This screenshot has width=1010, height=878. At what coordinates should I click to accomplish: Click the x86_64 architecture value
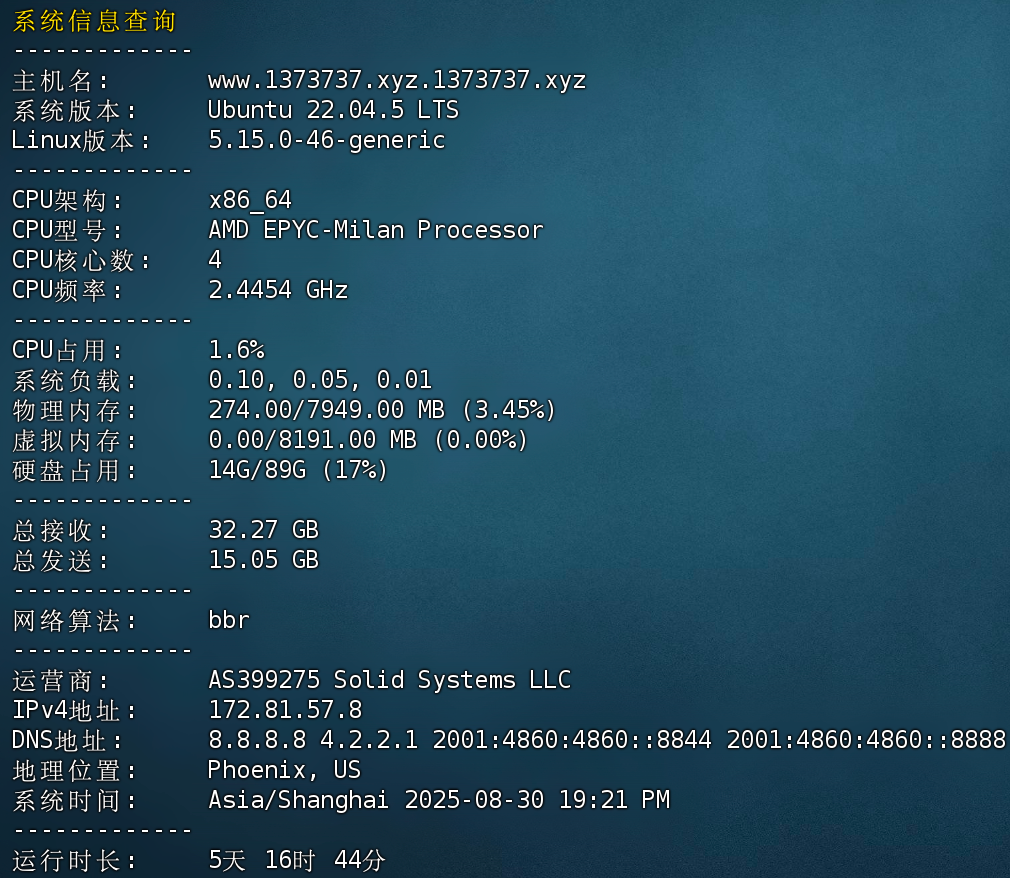(x=250, y=200)
